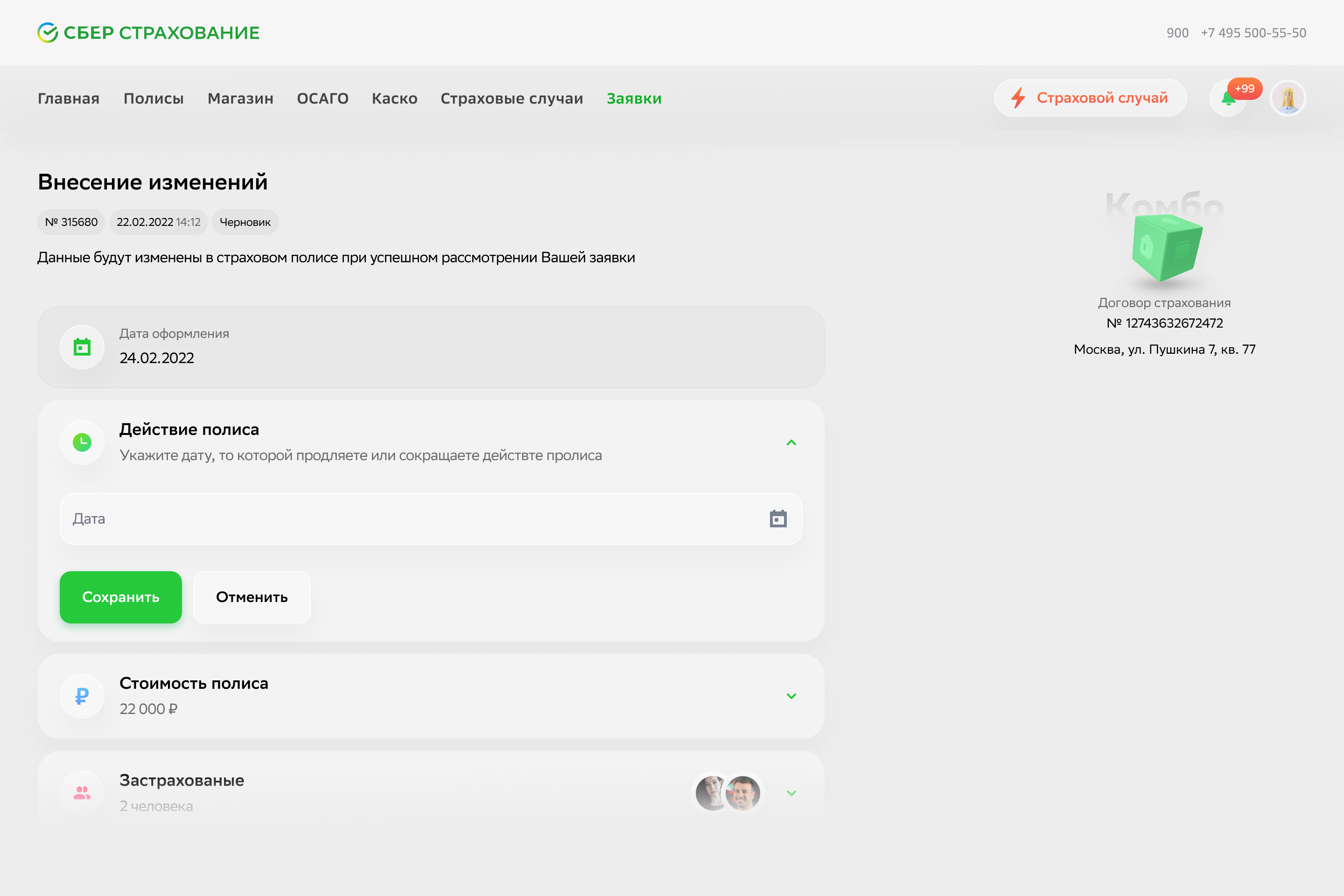Open the Магазин menu item

(x=241, y=98)
